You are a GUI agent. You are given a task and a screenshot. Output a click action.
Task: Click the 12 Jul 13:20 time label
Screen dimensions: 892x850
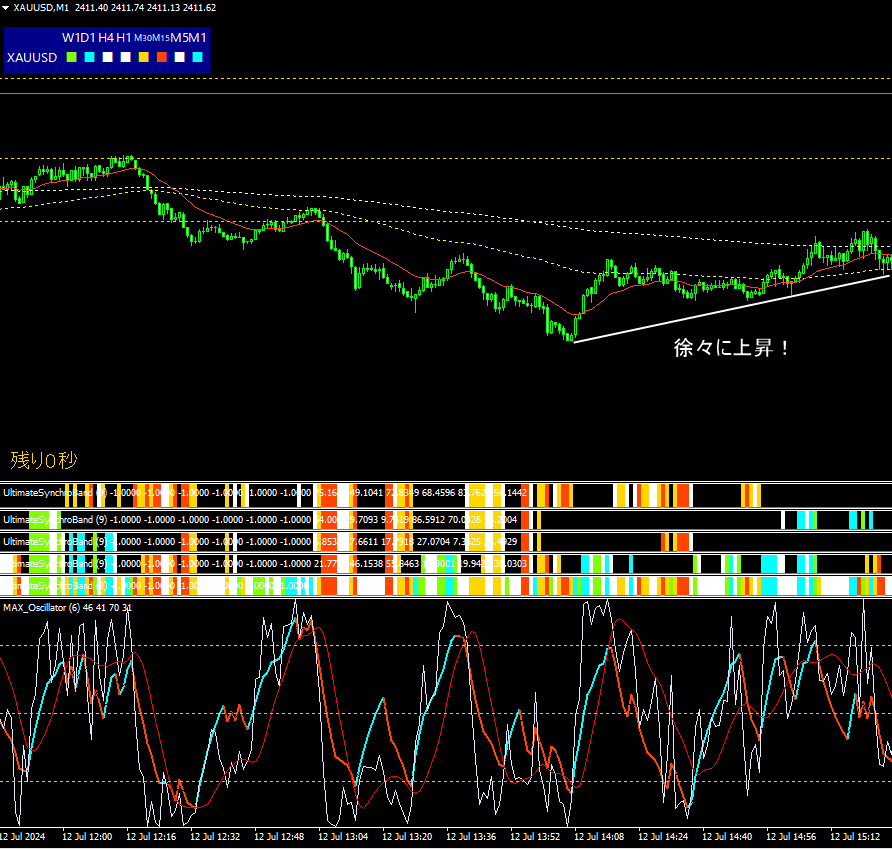click(x=407, y=837)
